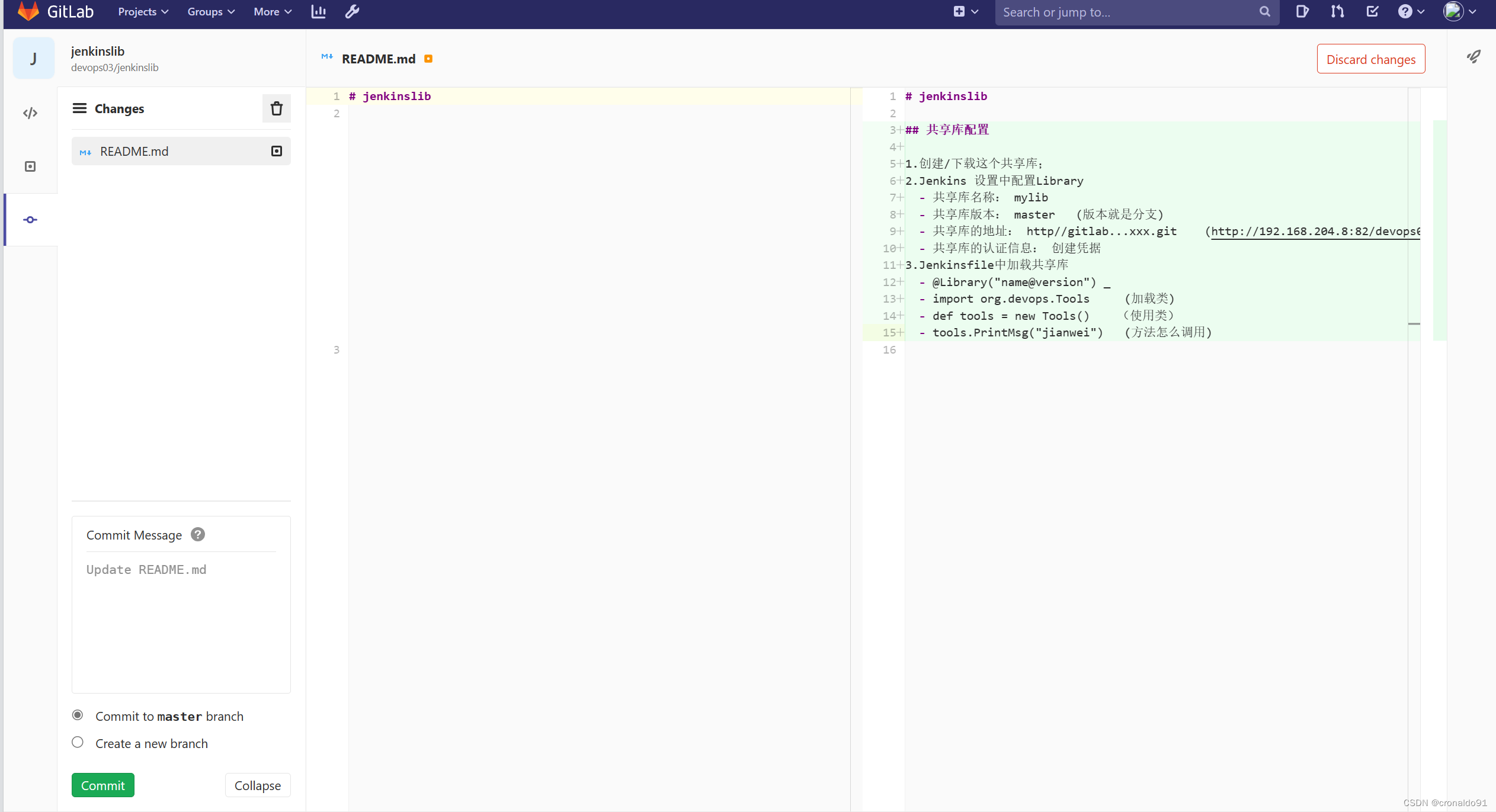Click the README.md modified status icon

pyautogui.click(x=277, y=151)
